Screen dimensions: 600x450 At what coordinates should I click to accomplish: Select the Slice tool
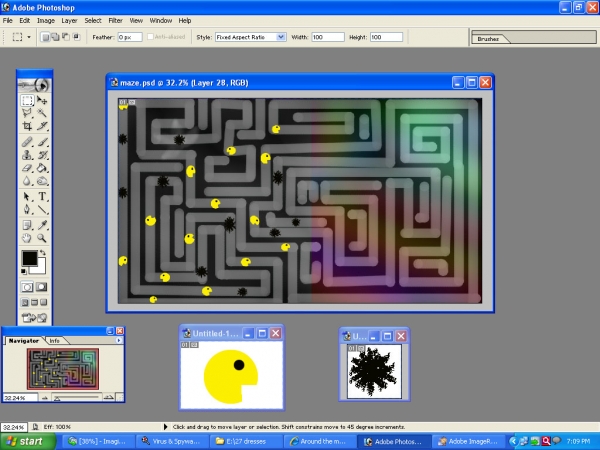(x=42, y=126)
